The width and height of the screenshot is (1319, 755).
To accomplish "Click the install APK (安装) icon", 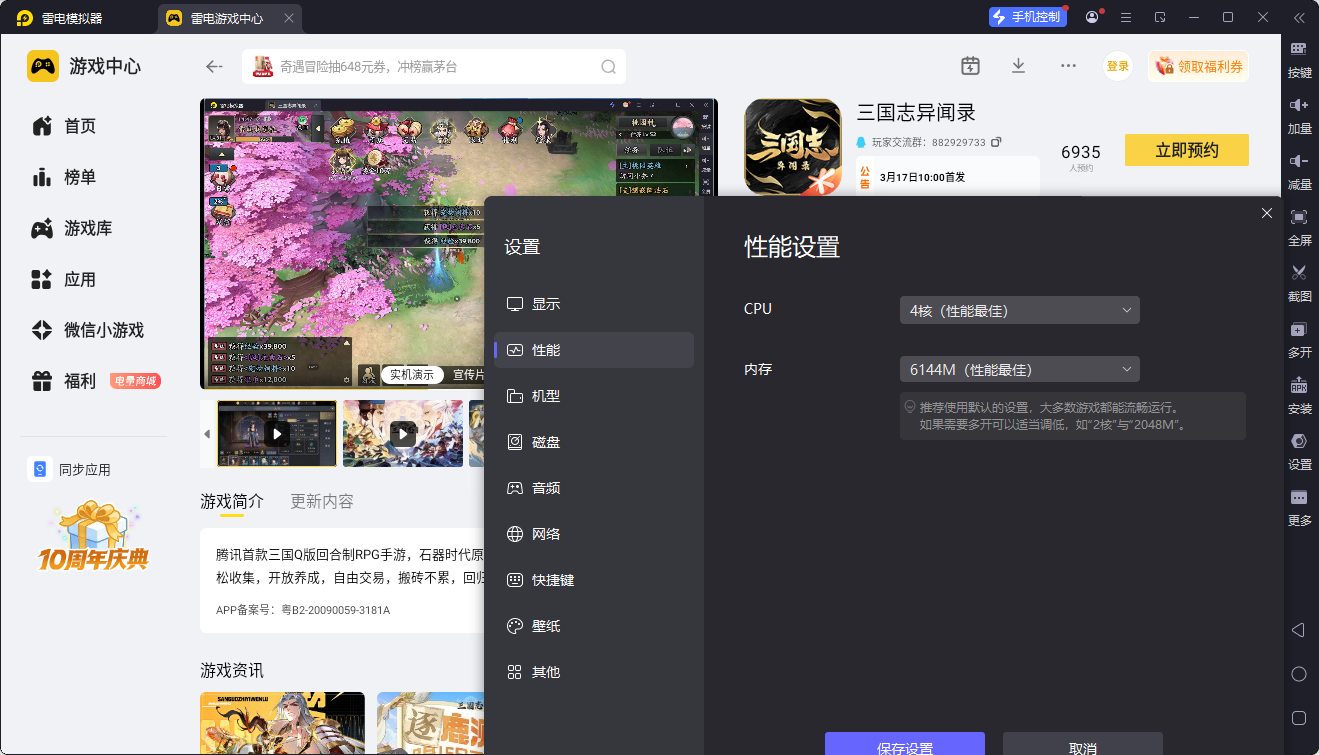I will (x=1299, y=386).
